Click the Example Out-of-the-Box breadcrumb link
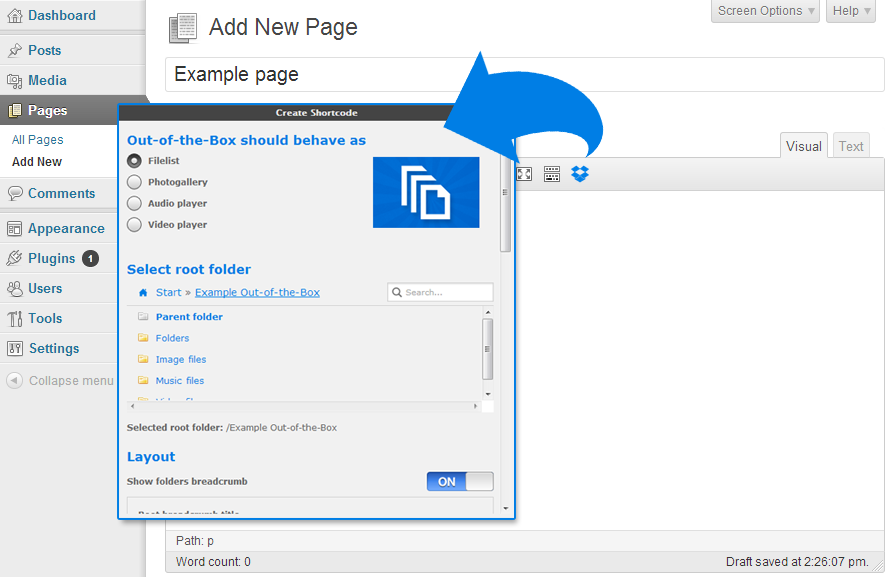Image resolution: width=896 pixels, height=577 pixels. click(257, 292)
